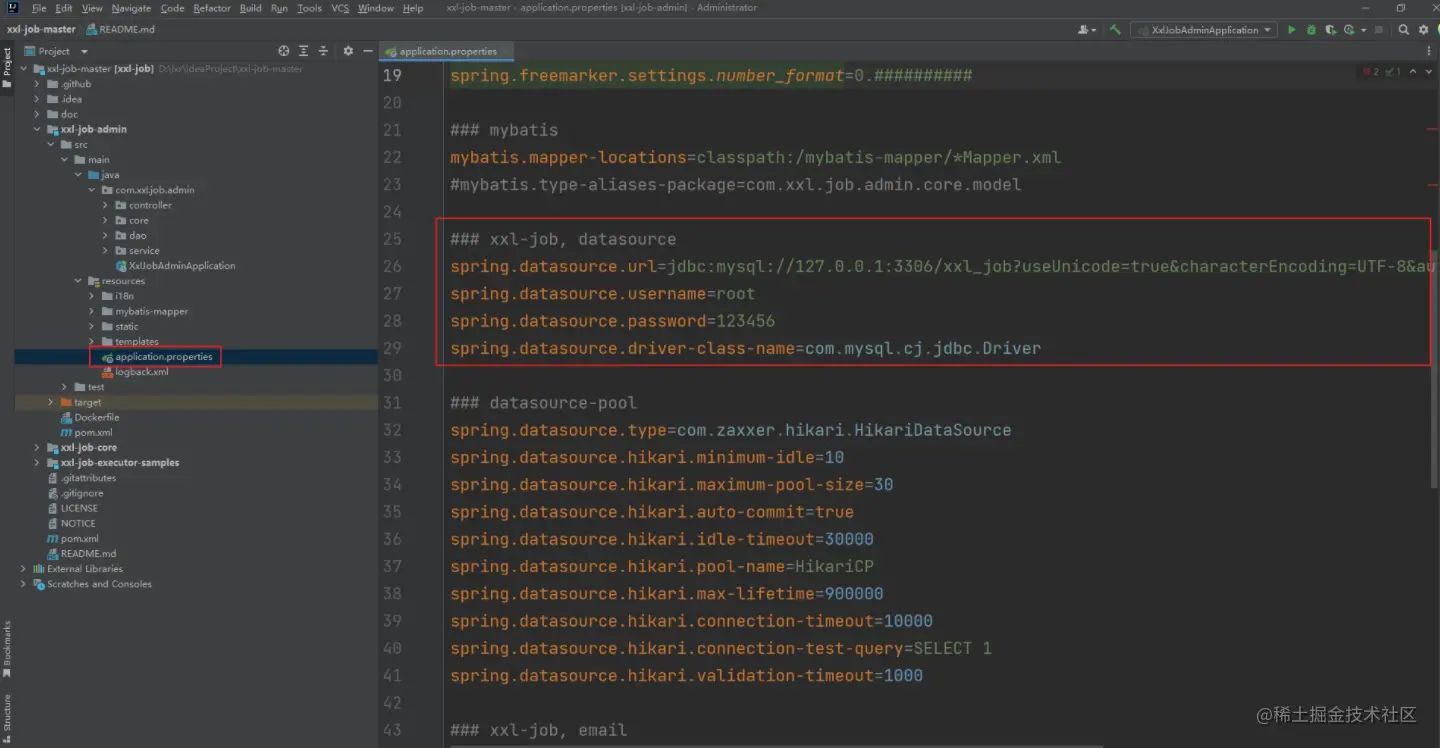Run with coverage shield icon
1440x748 pixels.
click(x=1330, y=30)
